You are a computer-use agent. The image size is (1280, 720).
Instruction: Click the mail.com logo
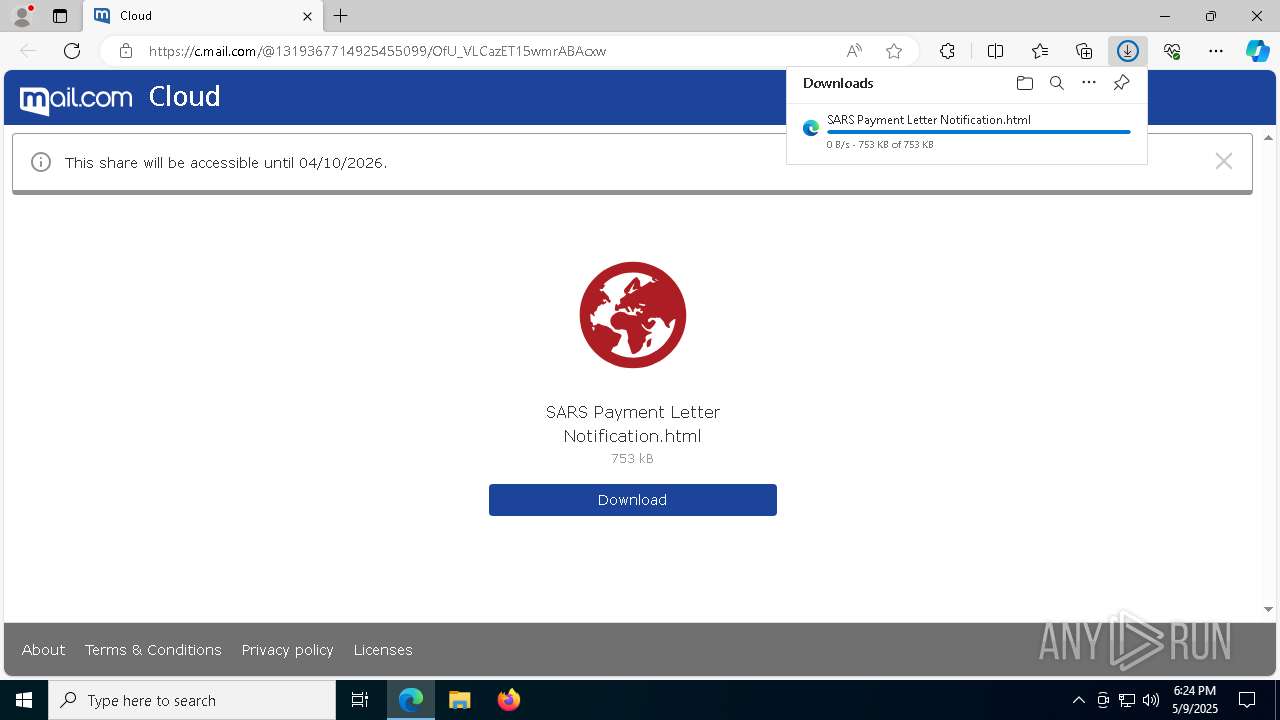(76, 98)
